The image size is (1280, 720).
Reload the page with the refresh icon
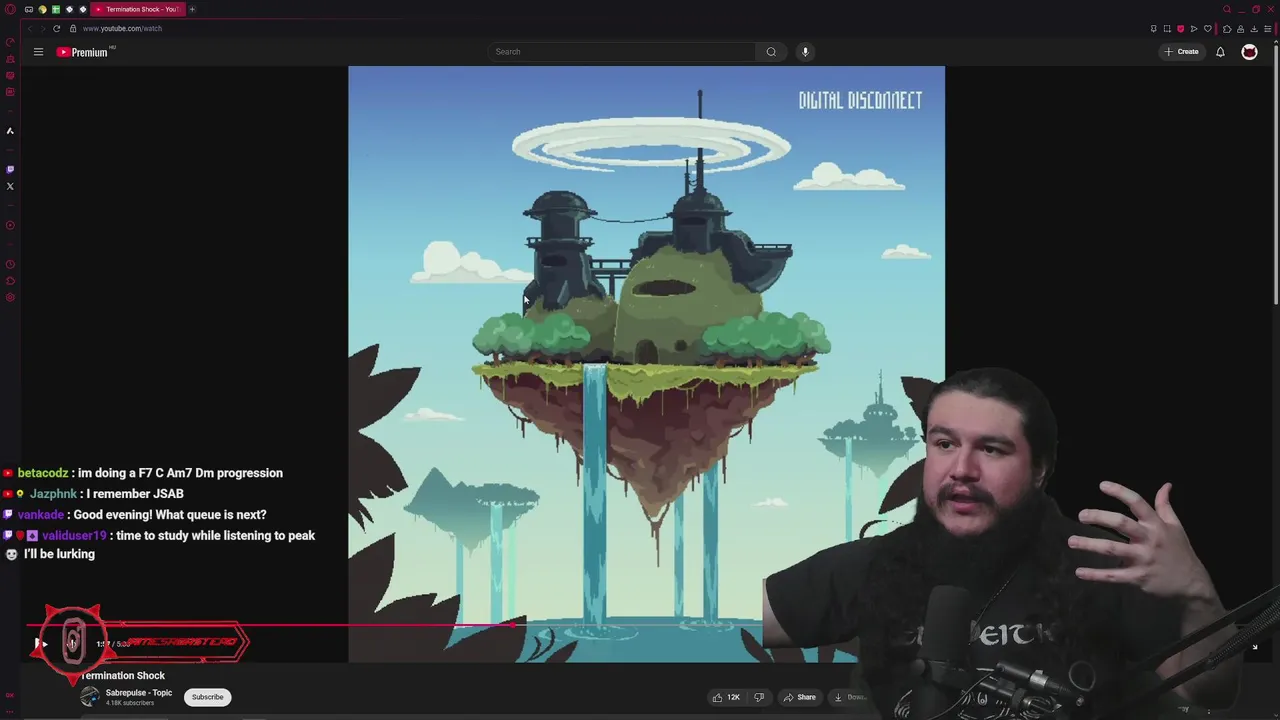(x=56, y=28)
